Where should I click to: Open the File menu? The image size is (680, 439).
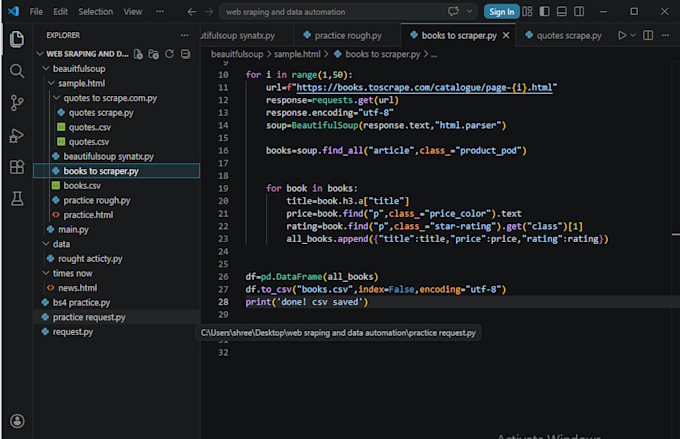(36, 12)
